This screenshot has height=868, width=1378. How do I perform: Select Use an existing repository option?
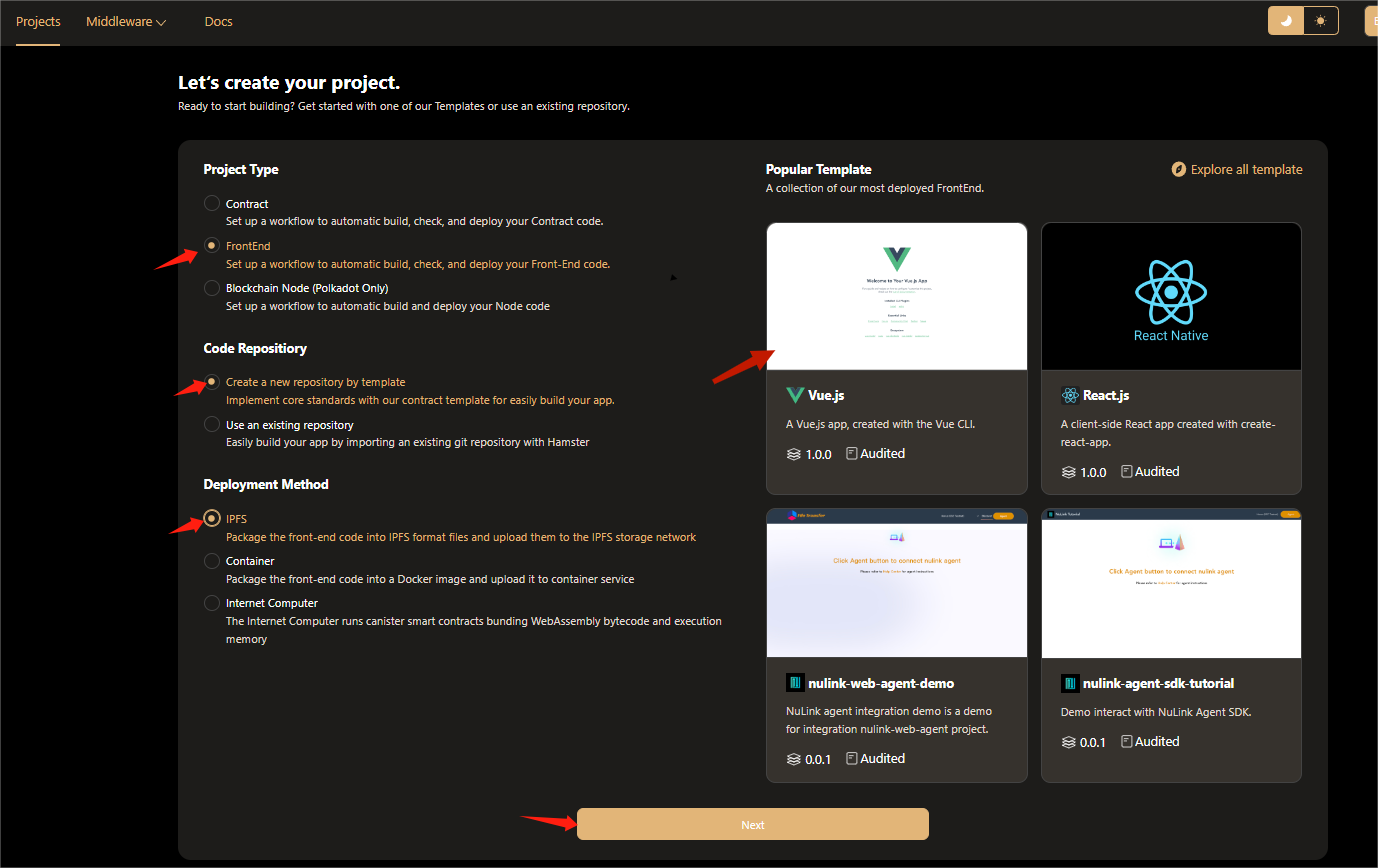(212, 424)
